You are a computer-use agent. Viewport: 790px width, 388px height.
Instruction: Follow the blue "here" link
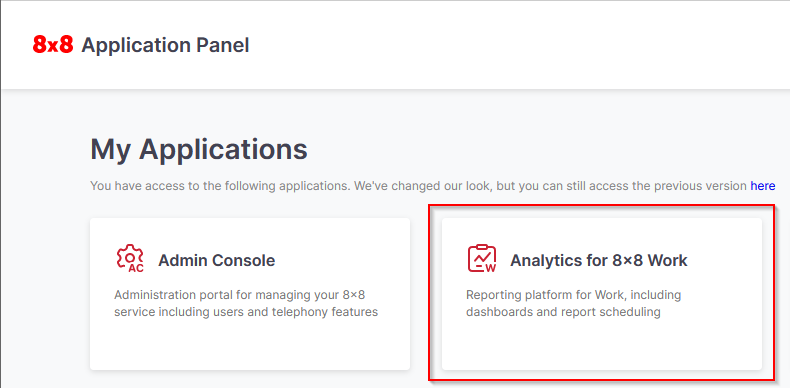click(x=763, y=186)
